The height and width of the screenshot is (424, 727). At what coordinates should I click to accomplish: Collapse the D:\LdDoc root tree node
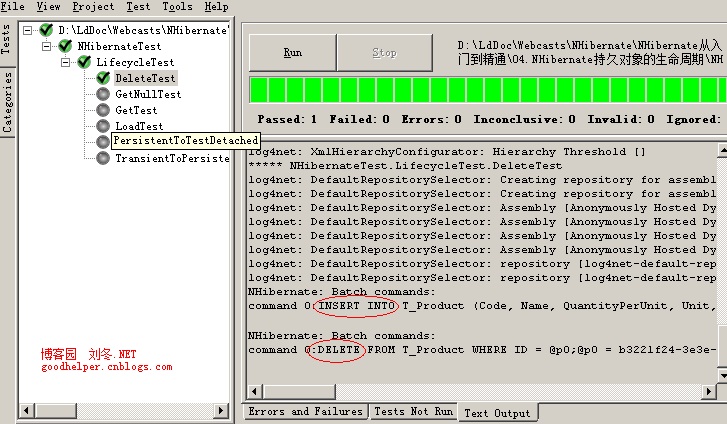28,31
